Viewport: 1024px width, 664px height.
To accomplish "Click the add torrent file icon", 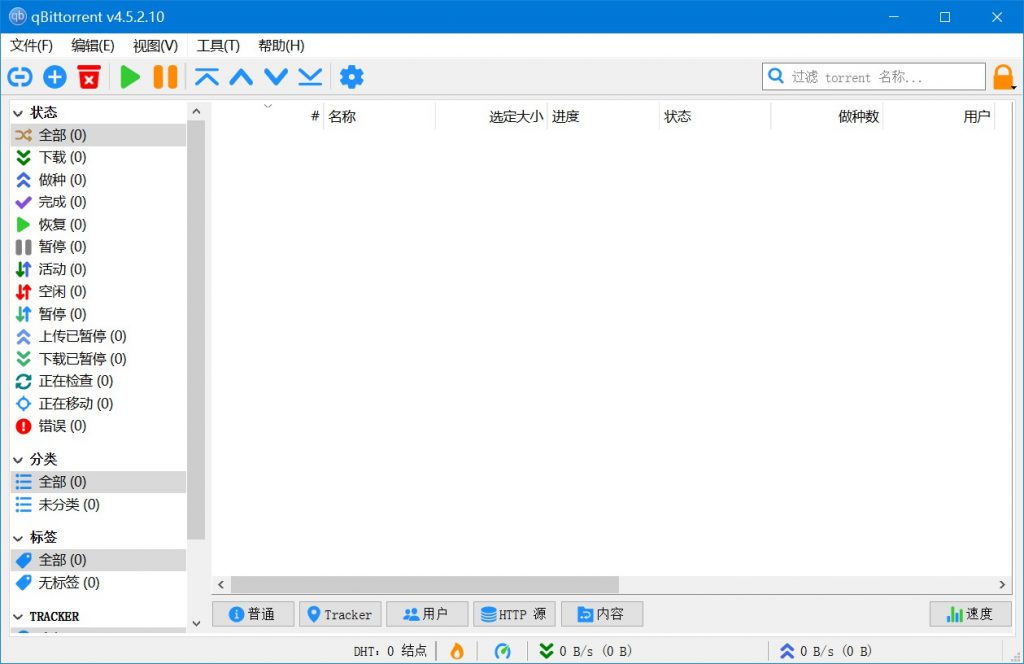I will point(54,76).
